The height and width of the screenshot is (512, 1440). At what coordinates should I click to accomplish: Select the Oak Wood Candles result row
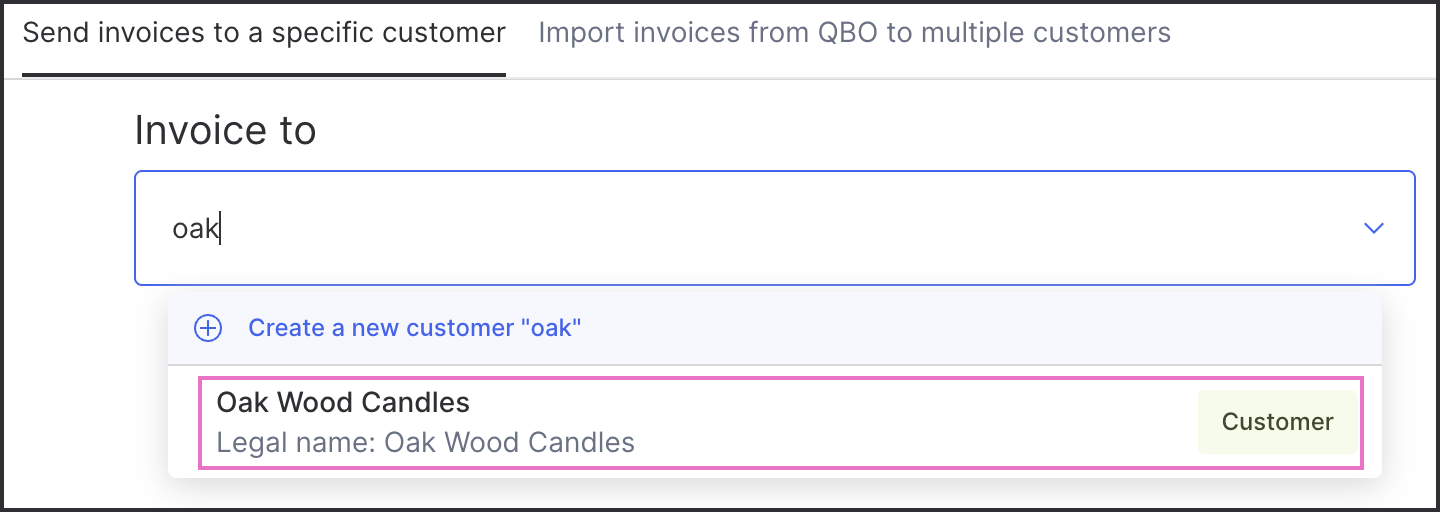pyautogui.click(x=781, y=422)
